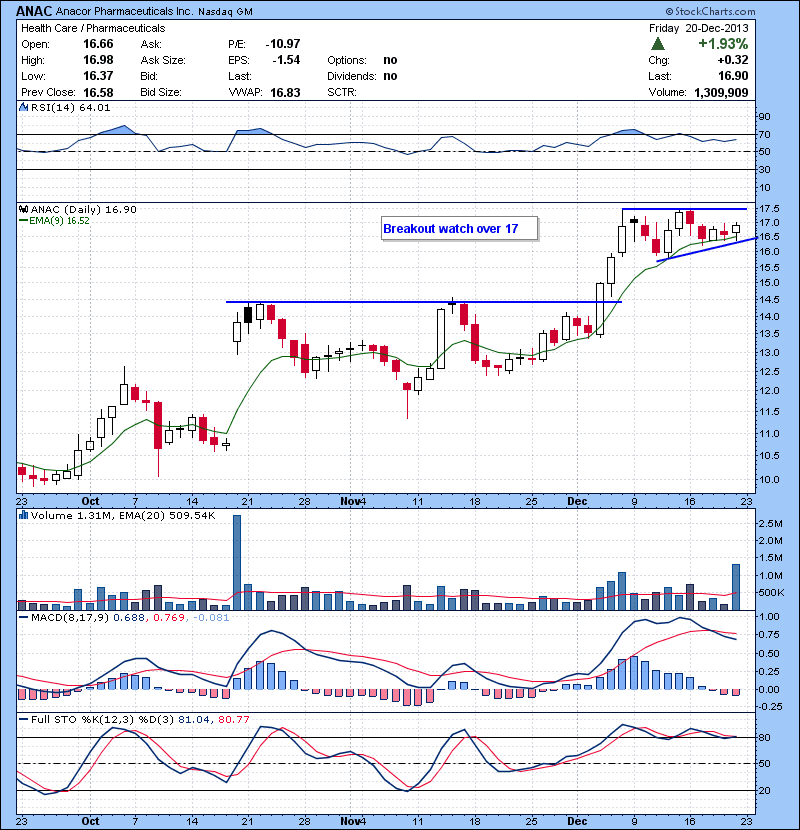Click the candlestick icon beside ANAC (Daily)
This screenshot has height=830, width=800.
[x=24, y=209]
